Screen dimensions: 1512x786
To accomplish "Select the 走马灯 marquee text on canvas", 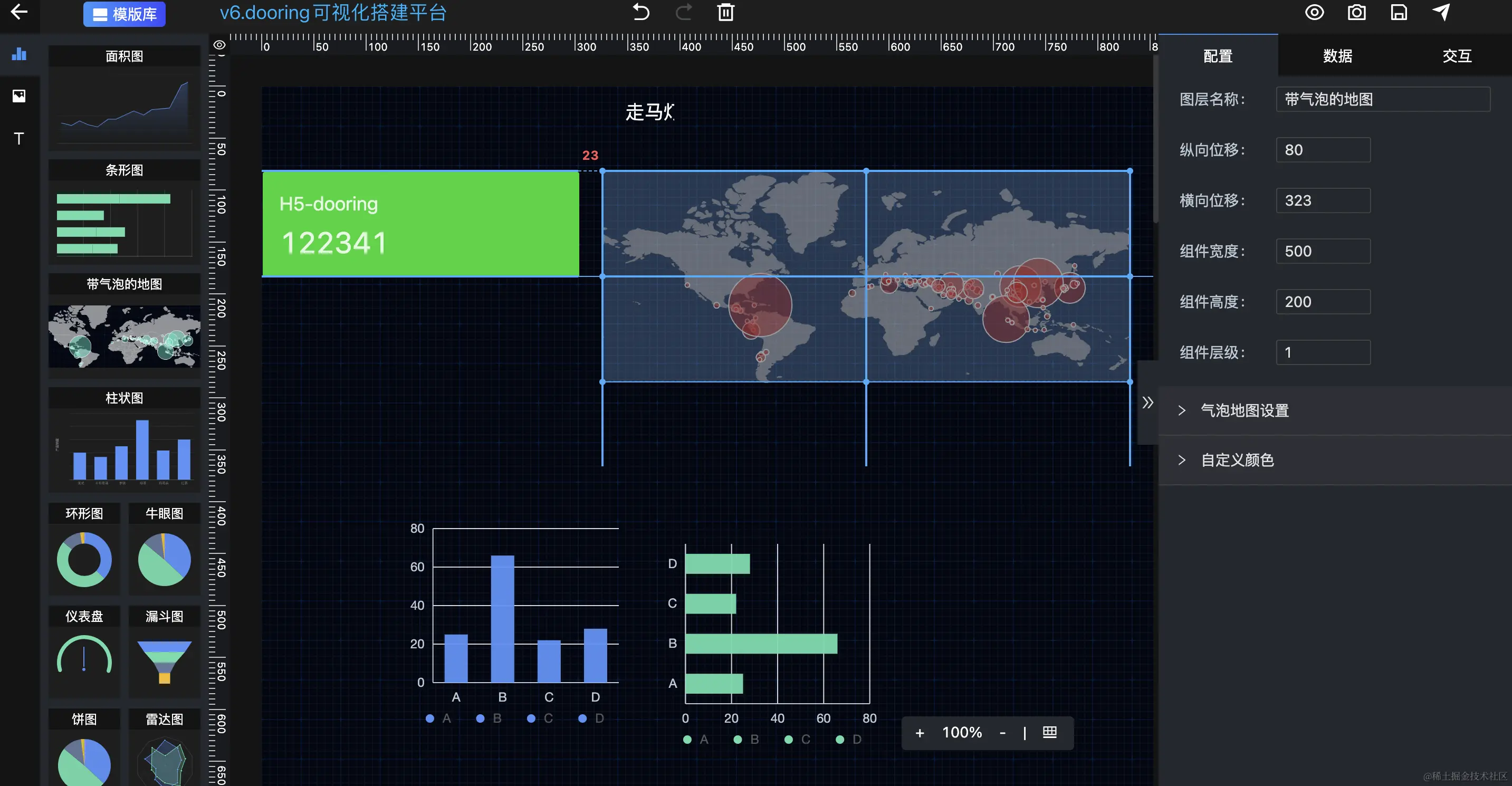I will (x=650, y=111).
